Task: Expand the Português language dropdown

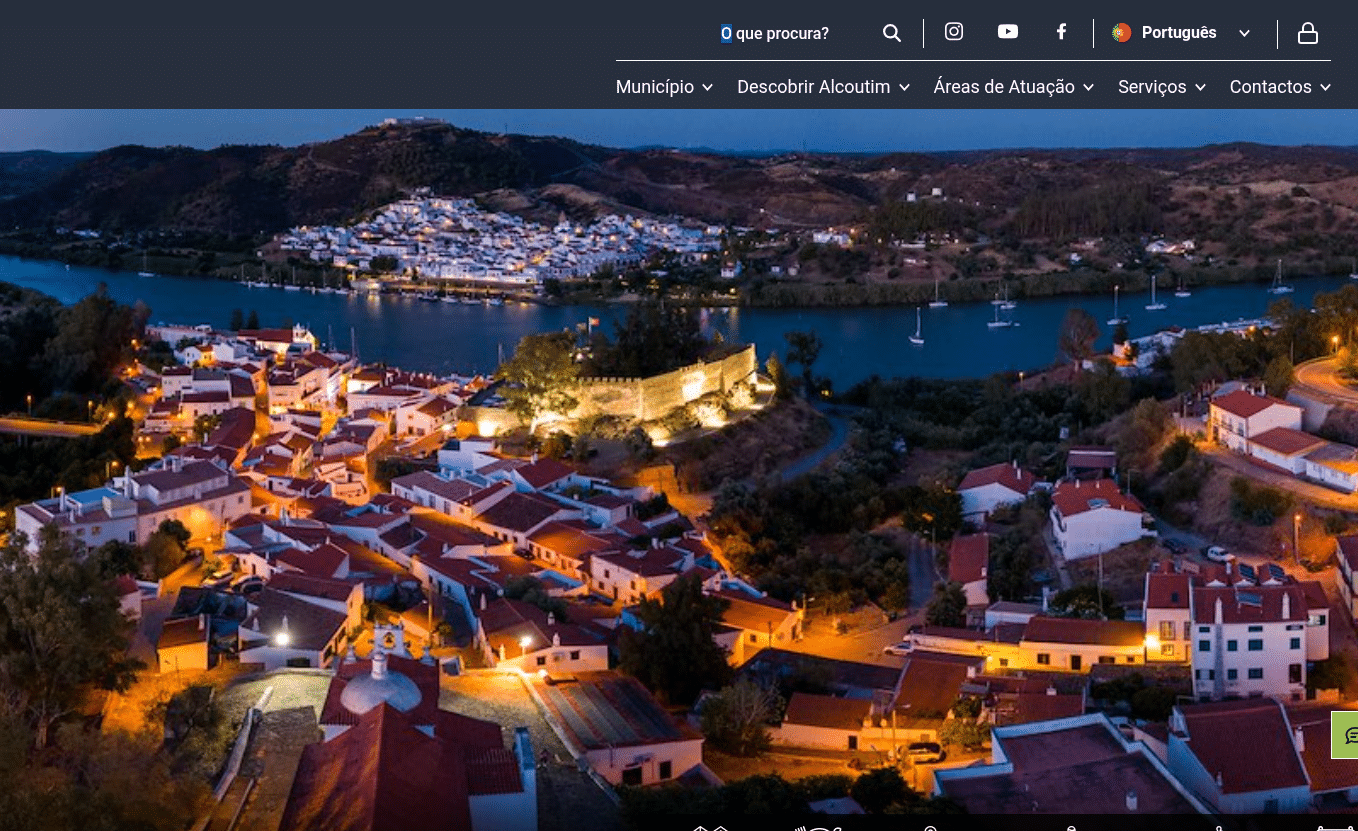Action: pos(1244,33)
